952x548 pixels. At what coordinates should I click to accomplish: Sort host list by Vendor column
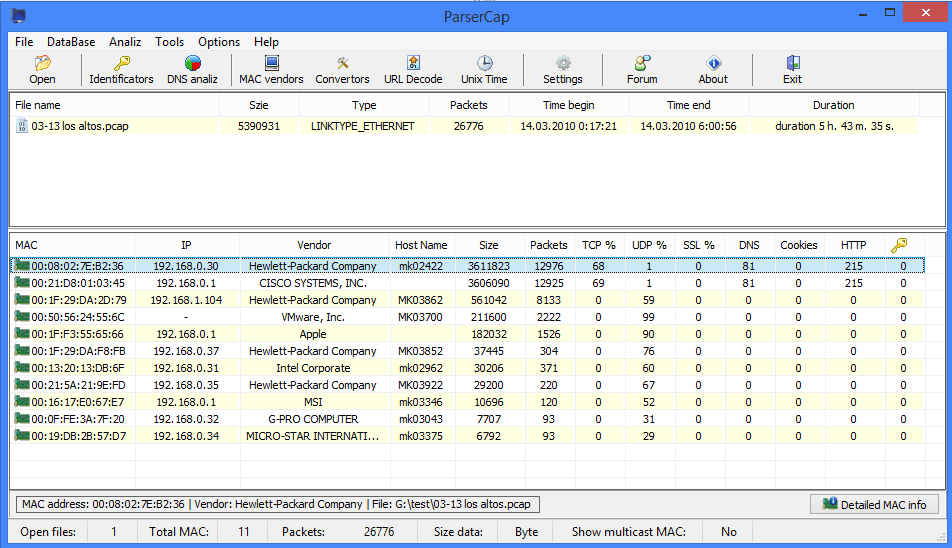tap(314, 245)
